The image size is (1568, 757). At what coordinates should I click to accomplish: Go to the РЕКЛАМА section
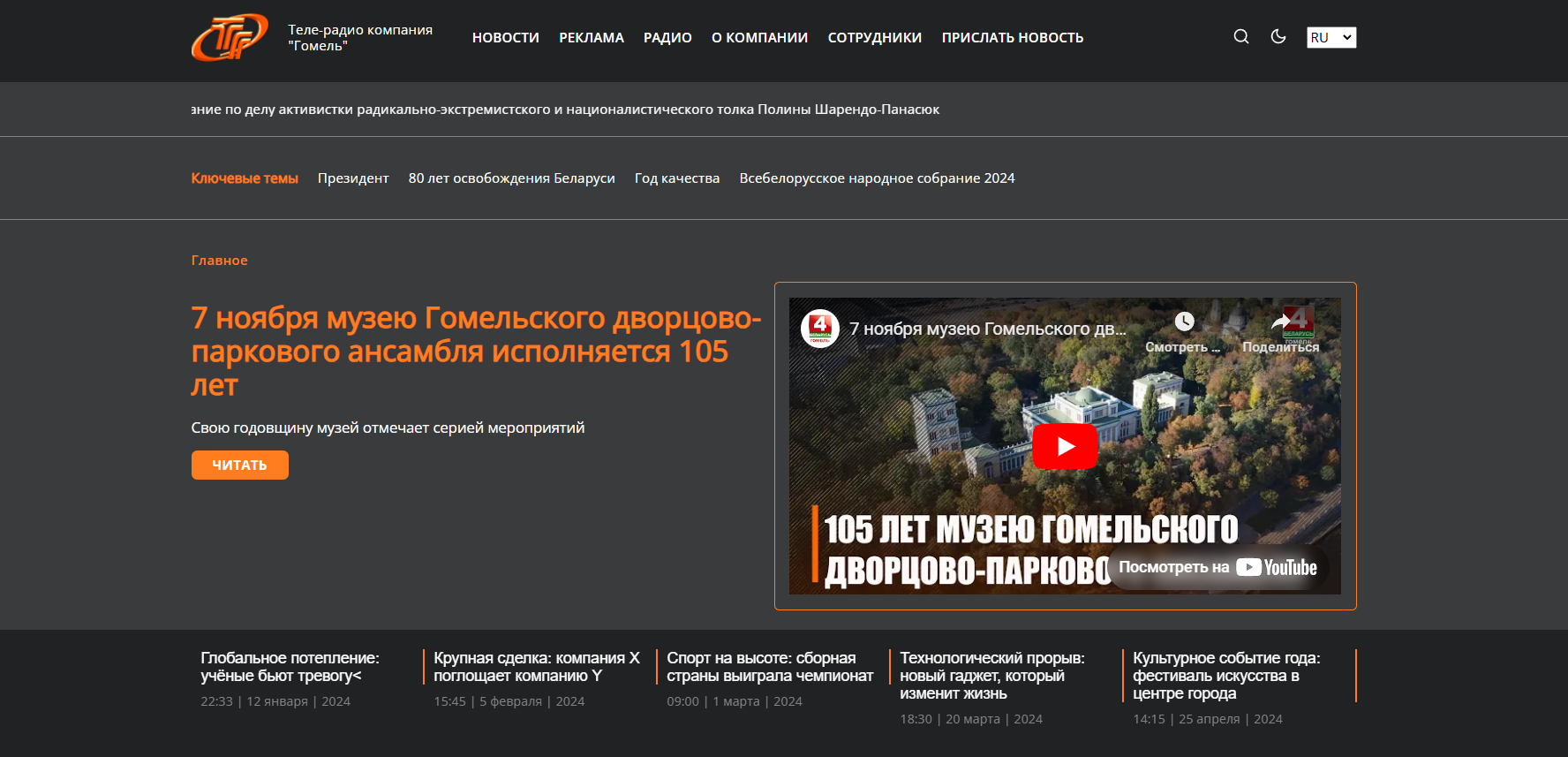591,38
